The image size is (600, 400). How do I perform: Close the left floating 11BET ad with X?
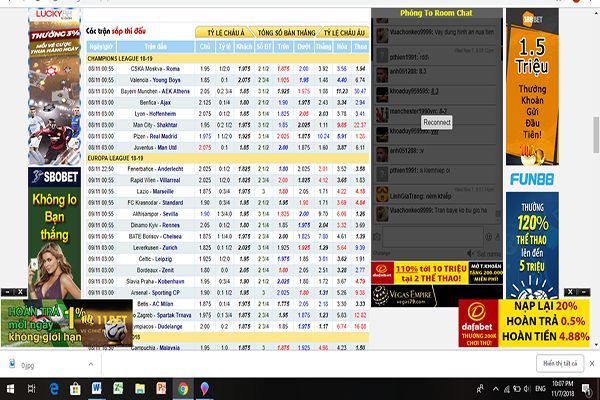coord(20,292)
